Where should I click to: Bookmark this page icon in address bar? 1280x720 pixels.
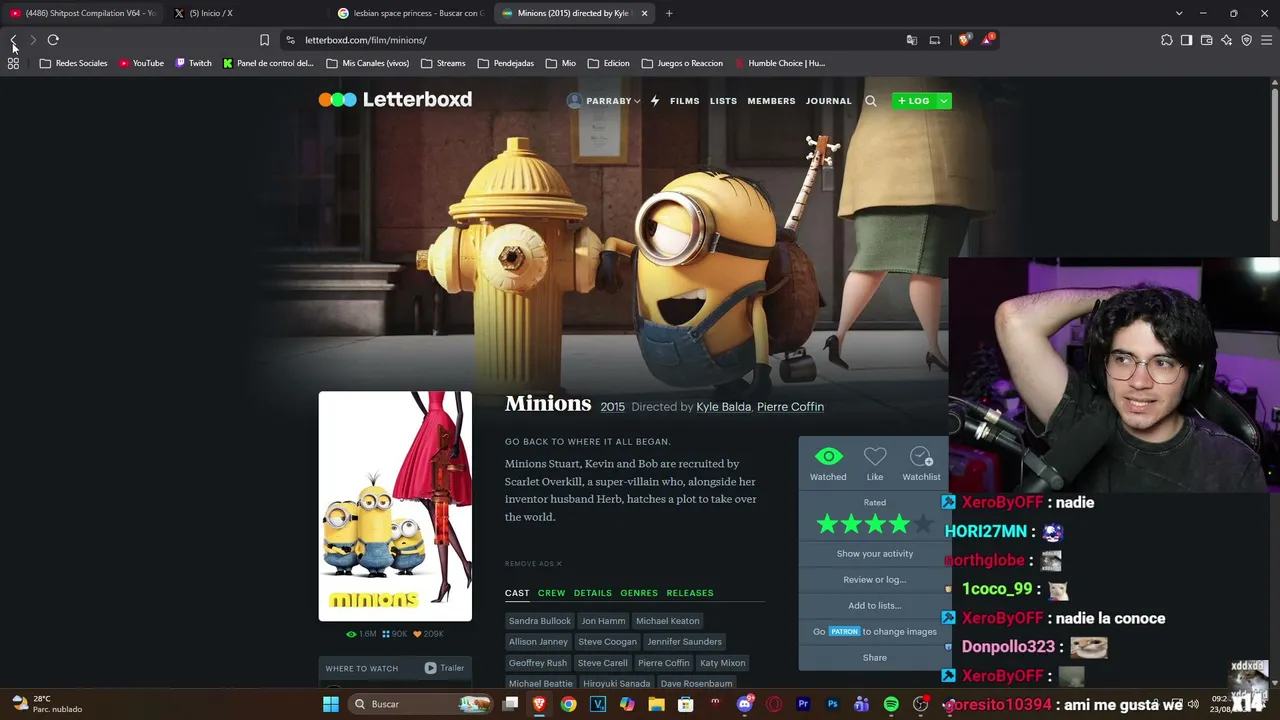click(264, 40)
